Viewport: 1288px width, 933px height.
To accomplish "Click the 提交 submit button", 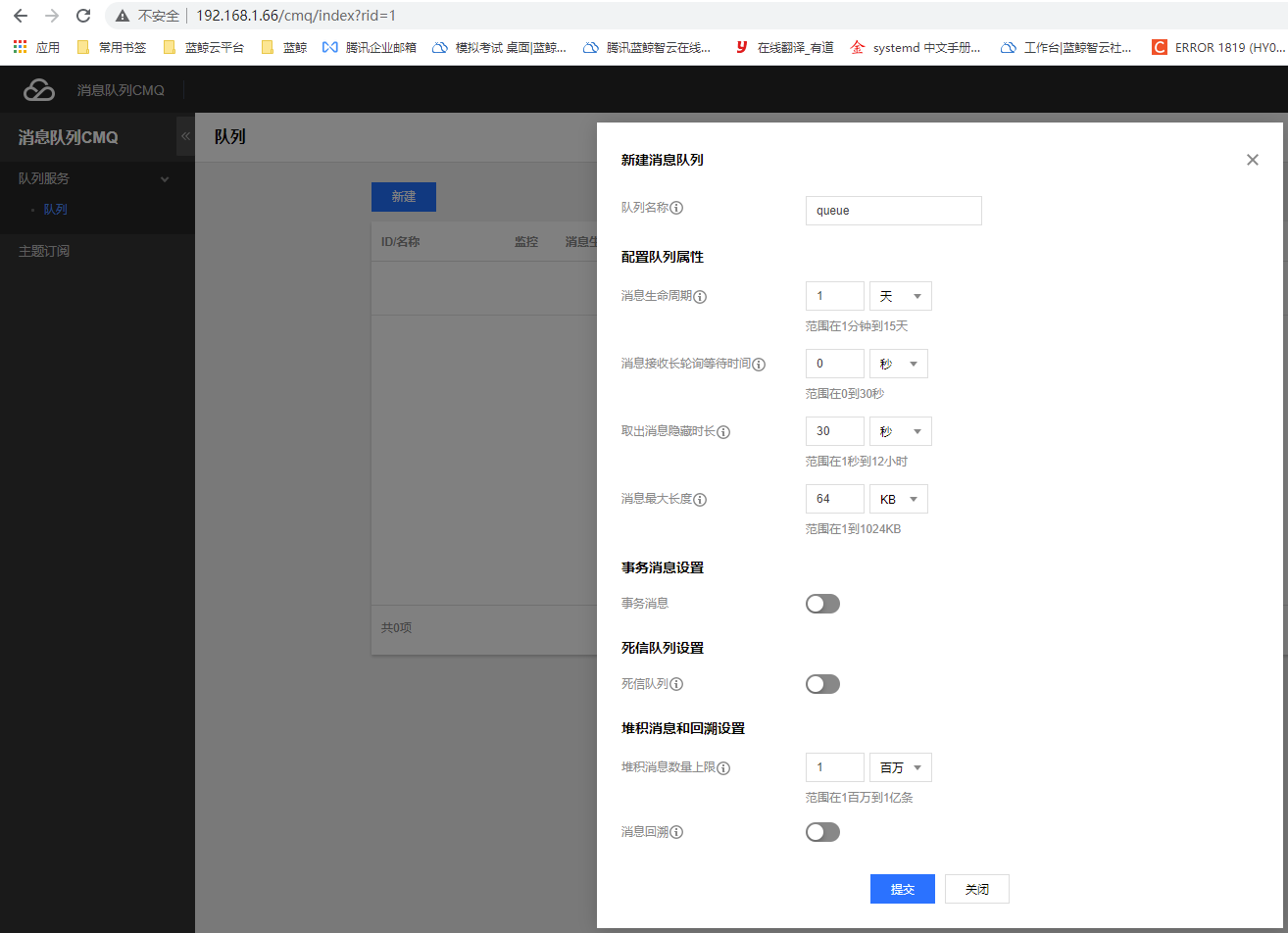I will (x=902, y=889).
